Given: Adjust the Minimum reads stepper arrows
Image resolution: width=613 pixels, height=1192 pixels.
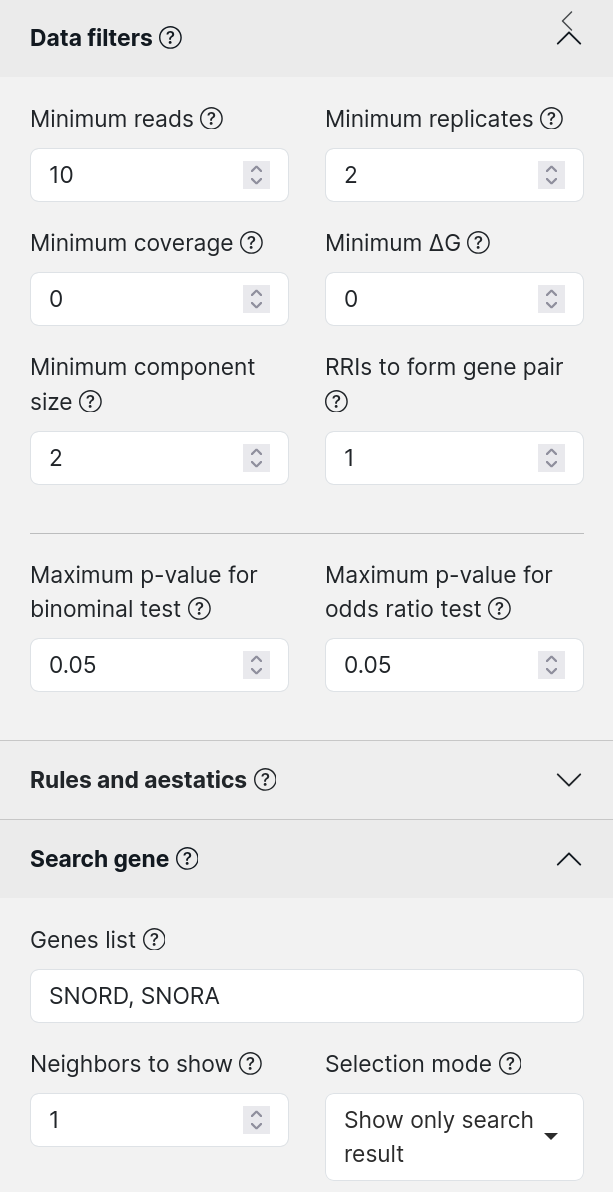Looking at the screenshot, I should [x=257, y=175].
